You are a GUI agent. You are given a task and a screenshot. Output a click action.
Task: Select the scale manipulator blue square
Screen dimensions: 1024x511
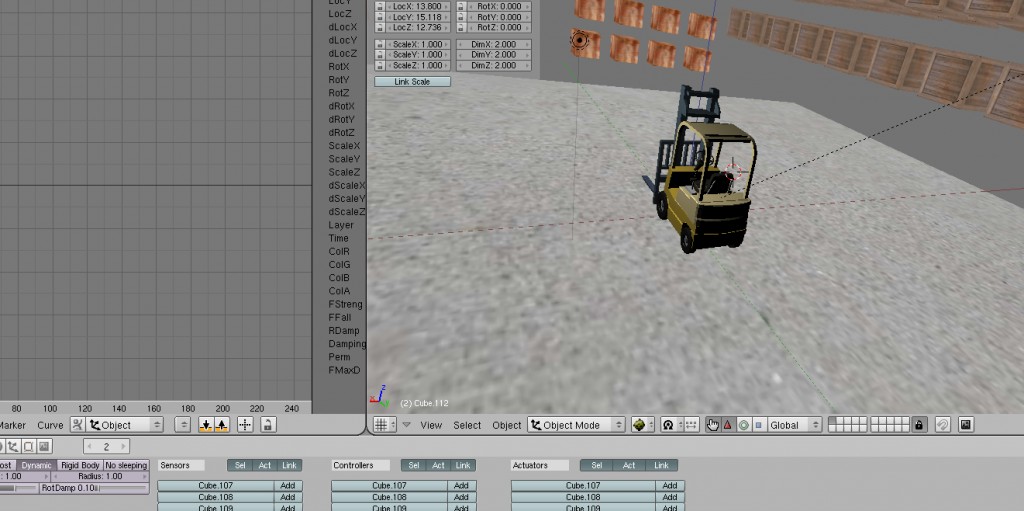(x=758, y=425)
